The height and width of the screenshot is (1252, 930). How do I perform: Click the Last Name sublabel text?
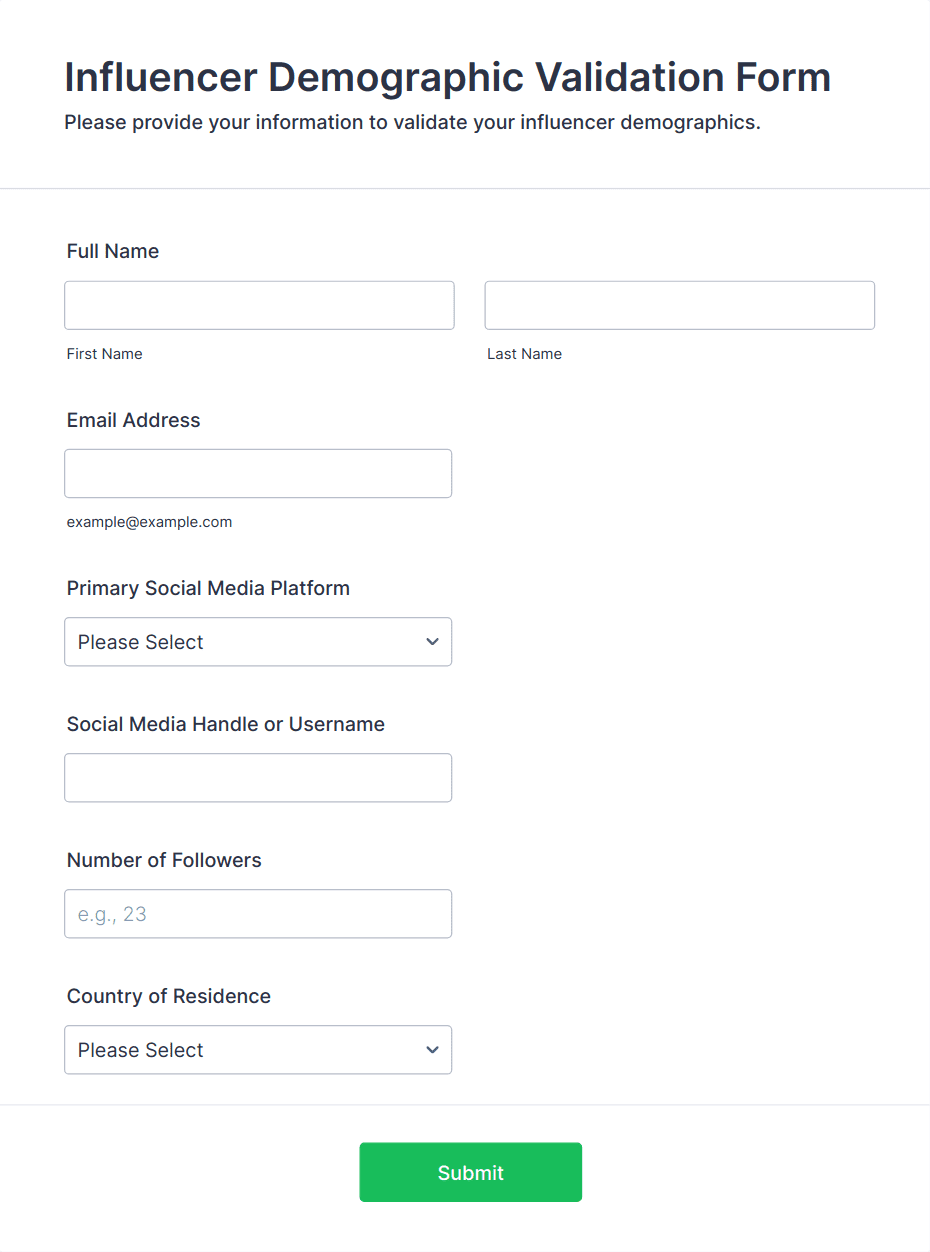[524, 354]
